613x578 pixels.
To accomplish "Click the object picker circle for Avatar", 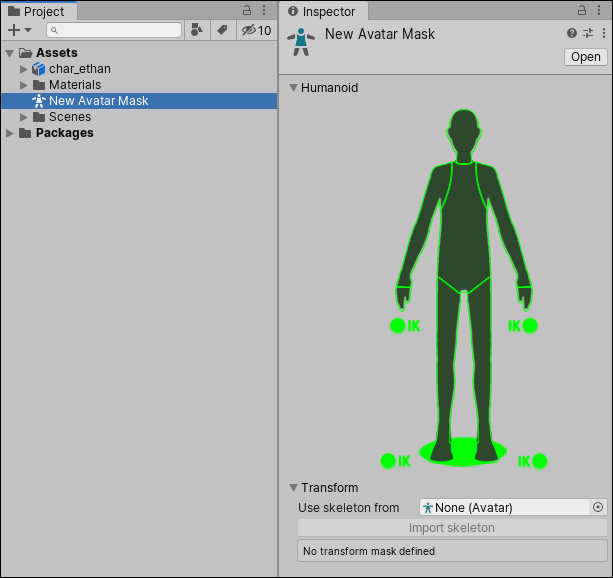I will click(x=598, y=507).
